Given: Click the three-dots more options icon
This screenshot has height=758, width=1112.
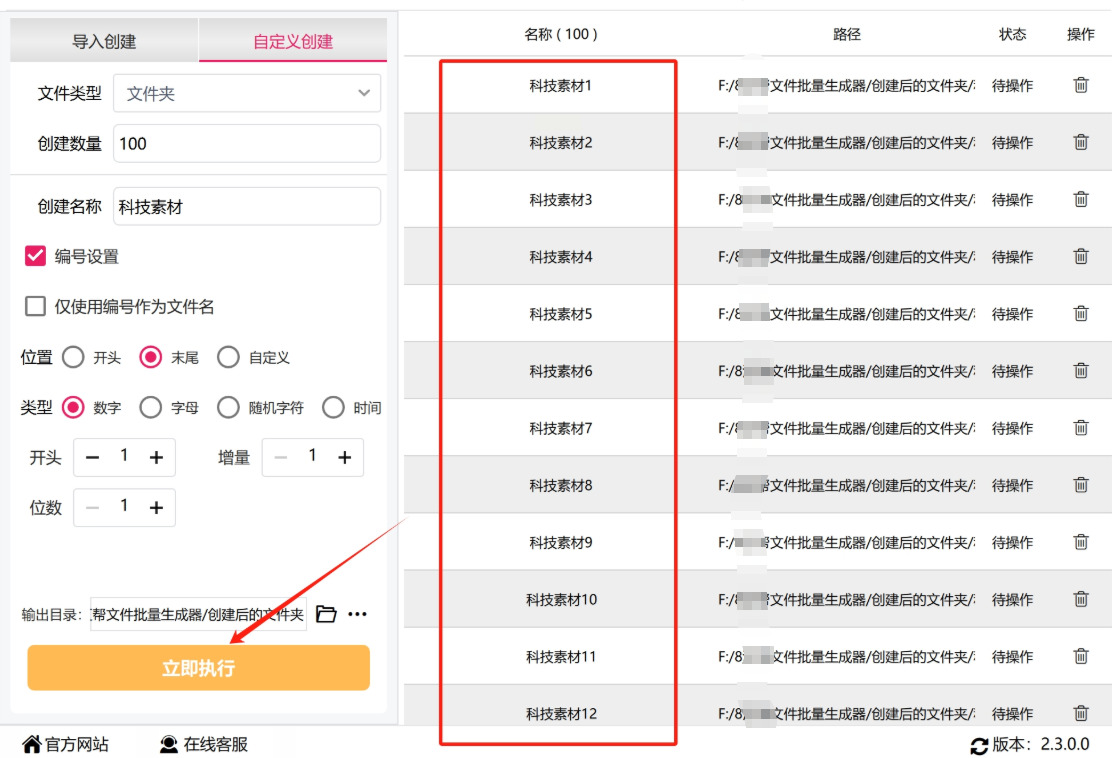Looking at the screenshot, I should (357, 614).
